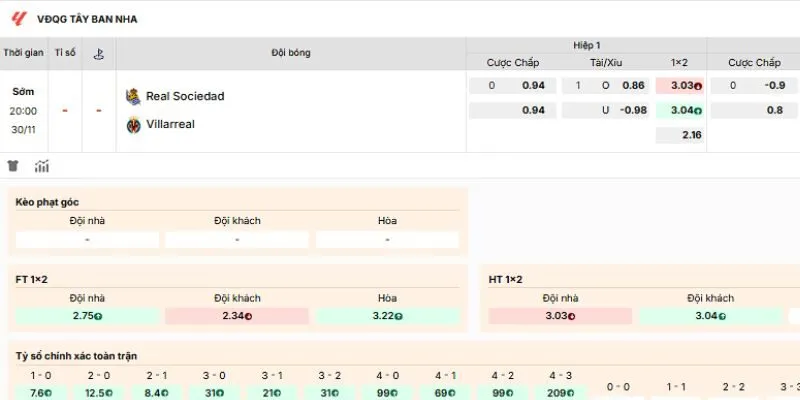The width and height of the screenshot is (800, 400).
Task: Click the 1 - 1 draw score label
Action: (x=676, y=387)
